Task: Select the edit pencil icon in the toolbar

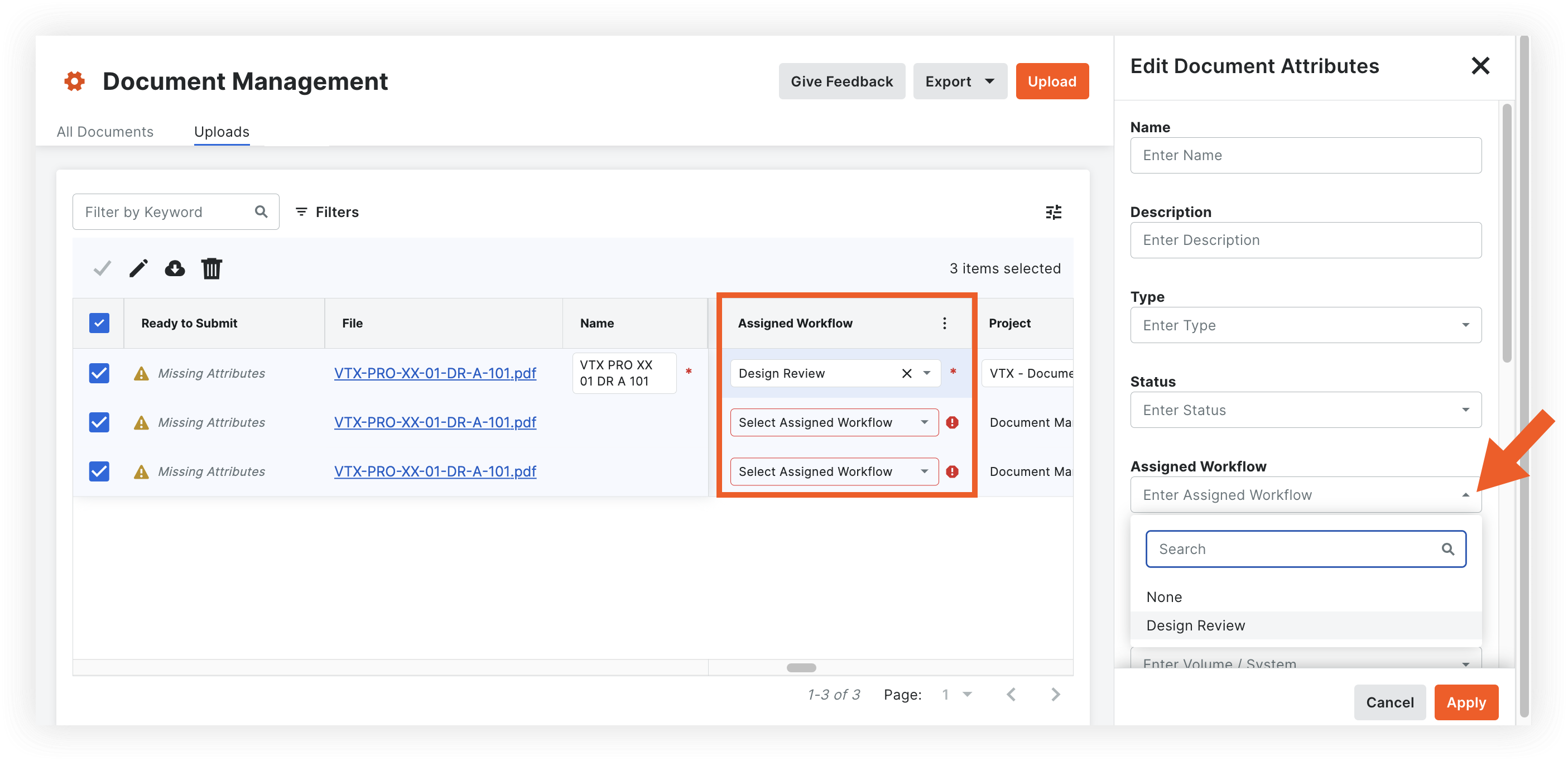Action: 138,268
